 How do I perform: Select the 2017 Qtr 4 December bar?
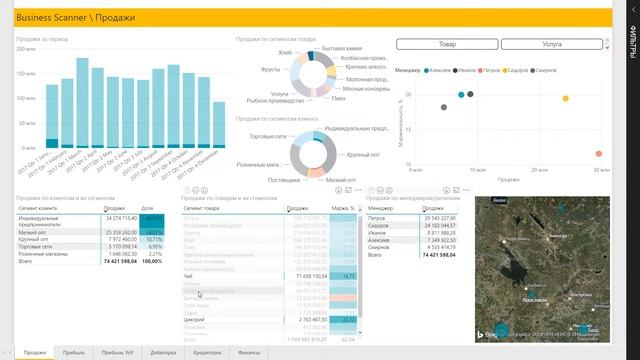(219, 124)
